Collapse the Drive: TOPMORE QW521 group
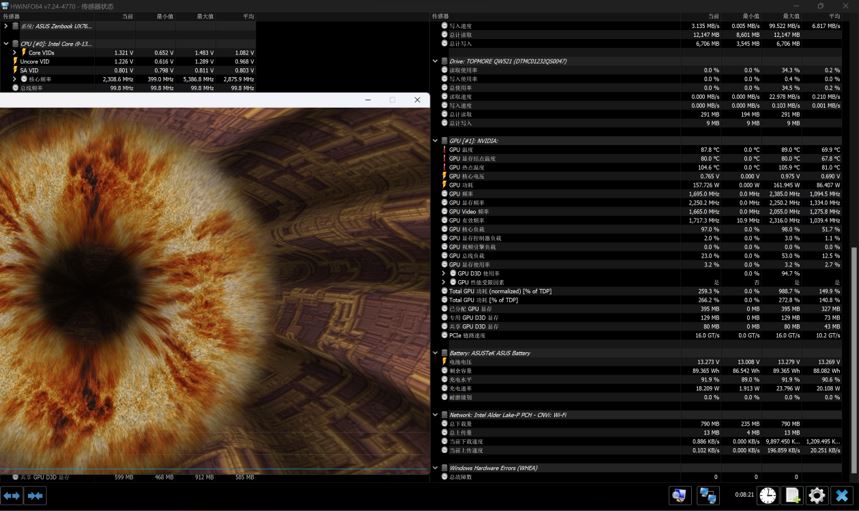859x511 pixels. coord(436,61)
